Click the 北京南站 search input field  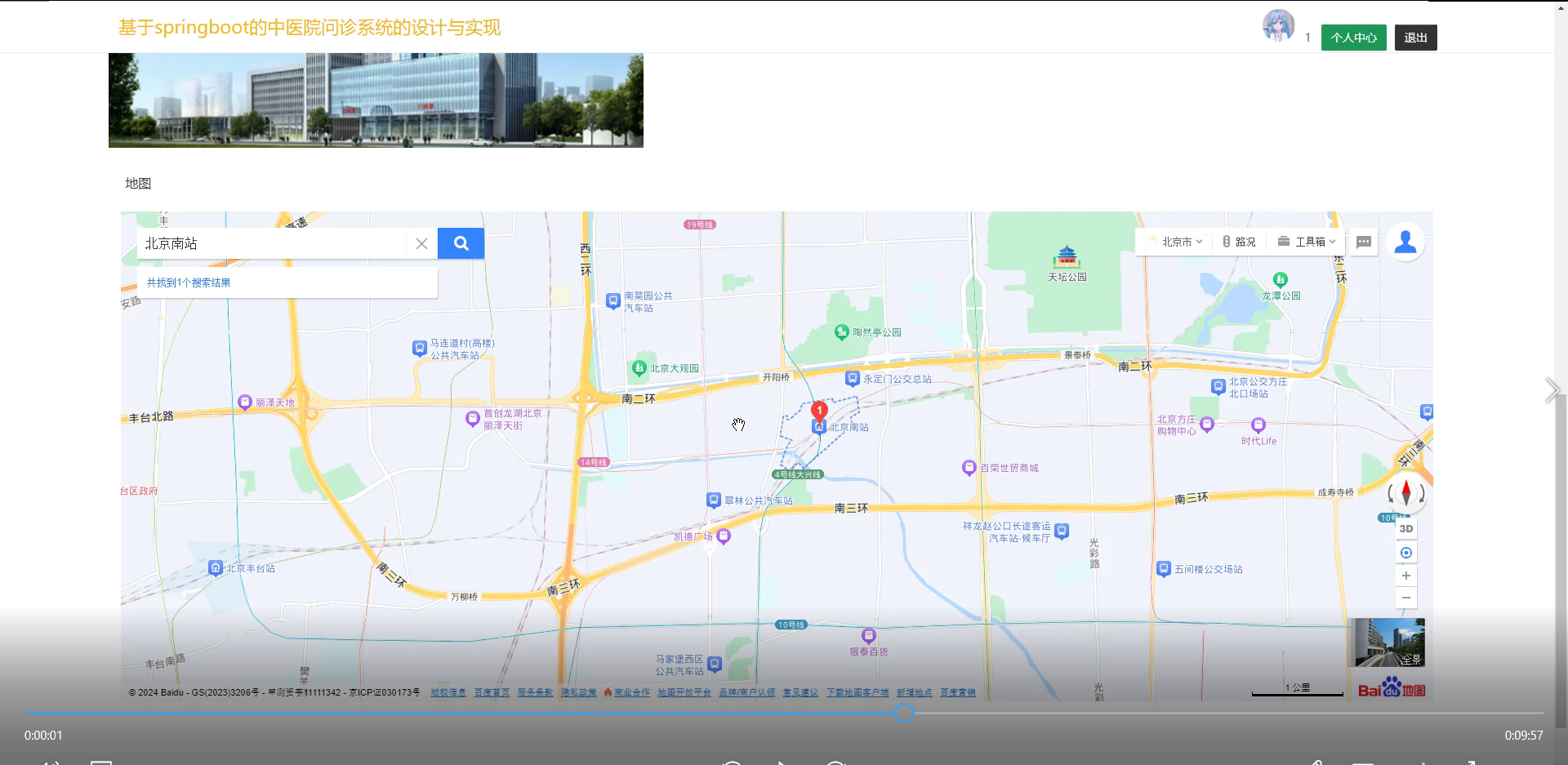271,243
